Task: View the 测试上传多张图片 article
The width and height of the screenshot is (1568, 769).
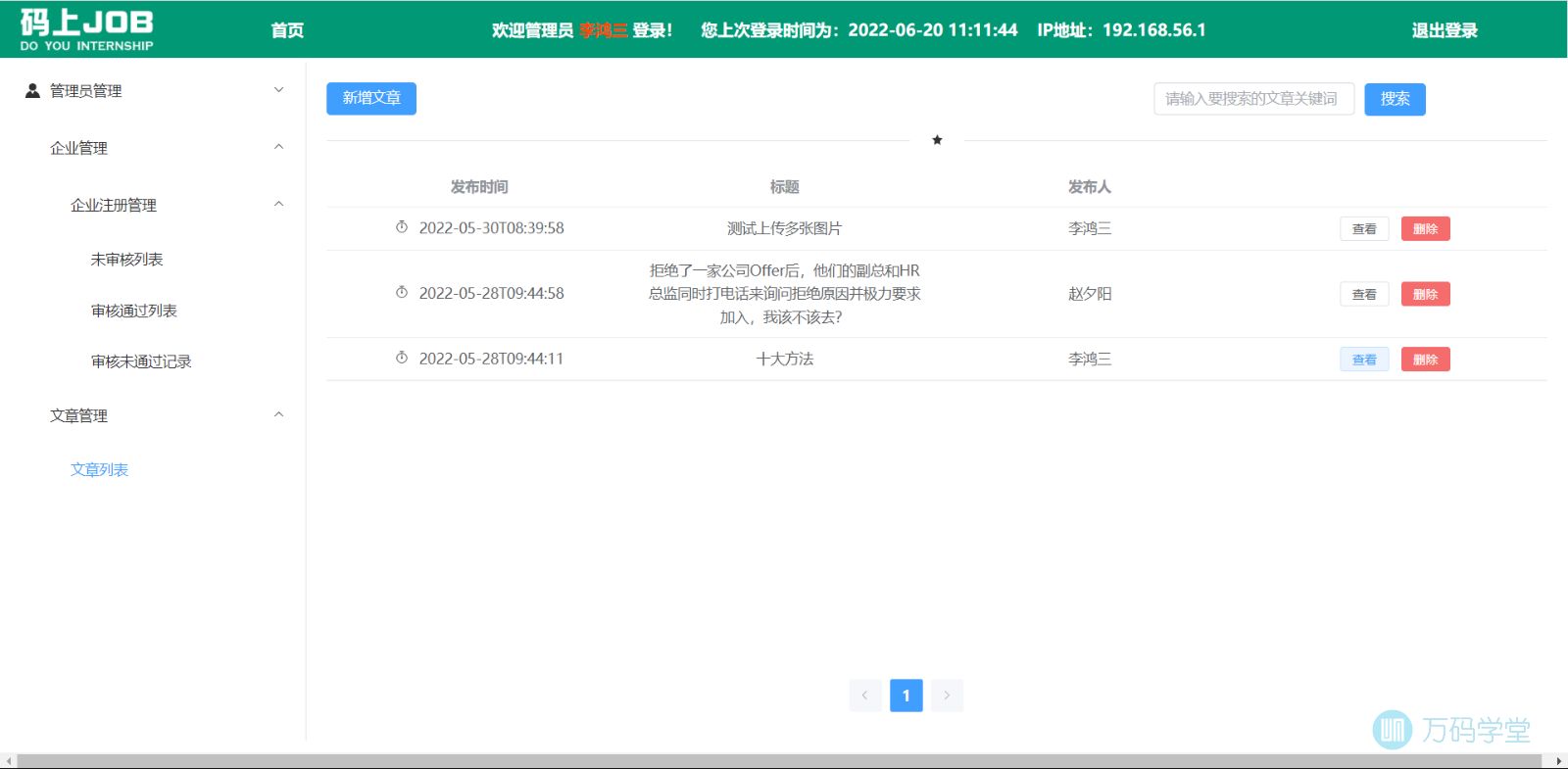Action: point(1364,229)
